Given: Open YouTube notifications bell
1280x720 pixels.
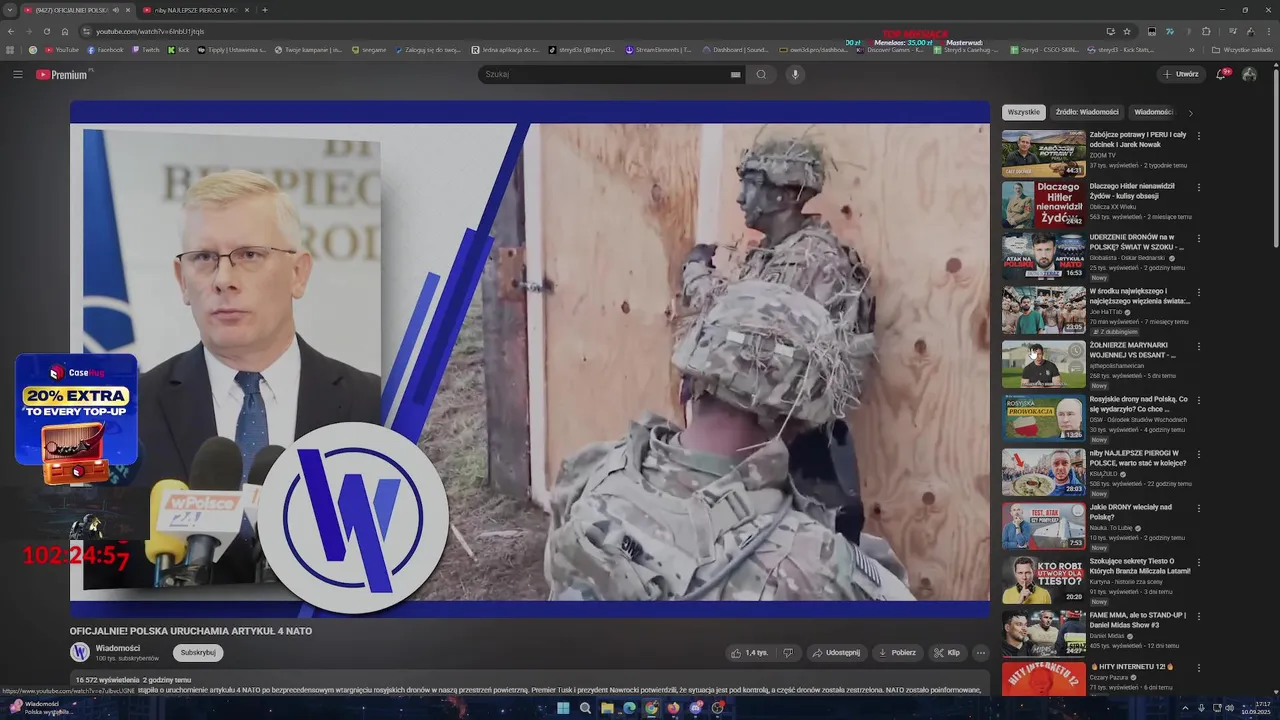Looking at the screenshot, I should [1222, 74].
